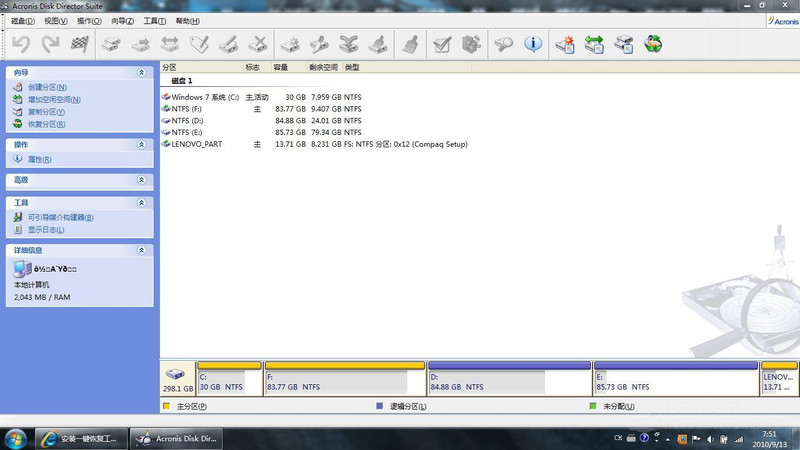
Task: Click the checkered flag Commit icon
Action: 79,44
